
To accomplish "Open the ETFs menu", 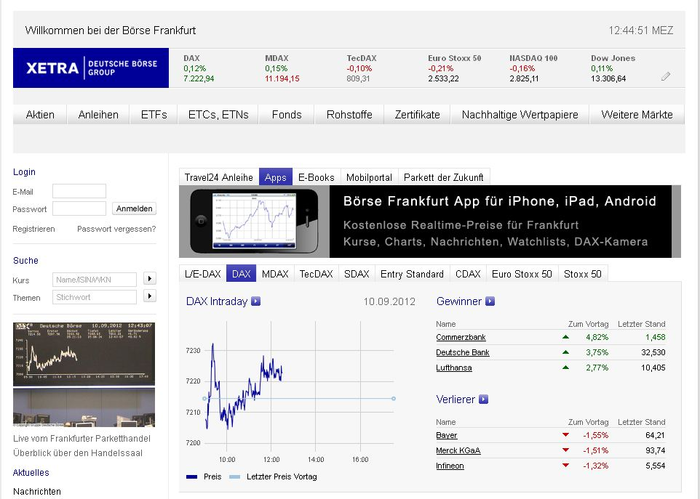I will (154, 115).
